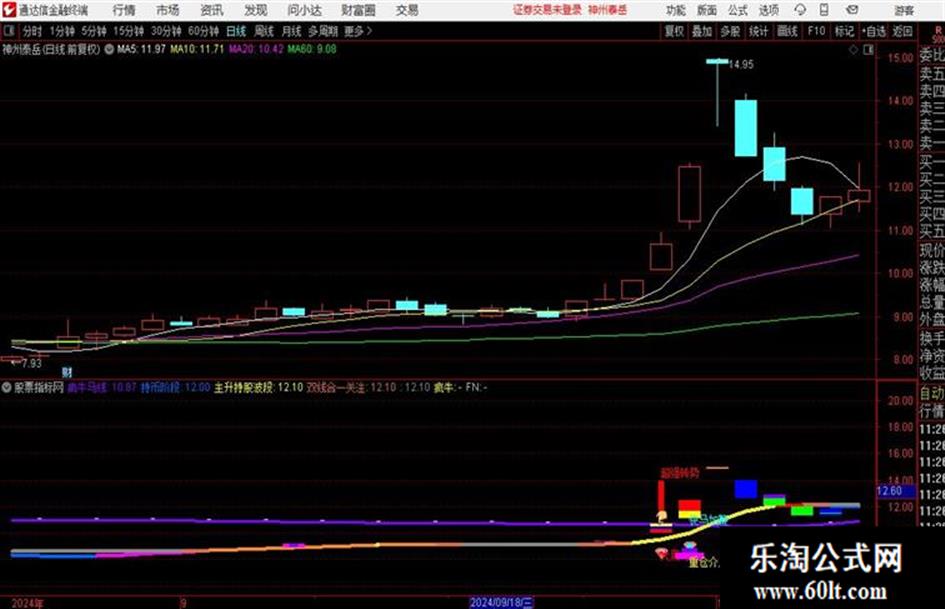Open the 功能 menu
Viewport: 945px width, 609px height.
pyautogui.click(x=676, y=10)
